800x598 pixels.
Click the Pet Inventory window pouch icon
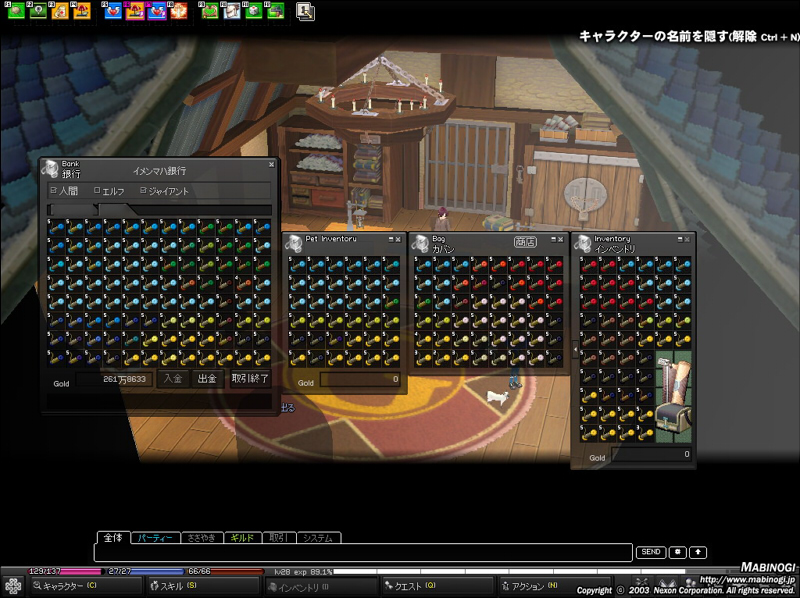(x=293, y=243)
